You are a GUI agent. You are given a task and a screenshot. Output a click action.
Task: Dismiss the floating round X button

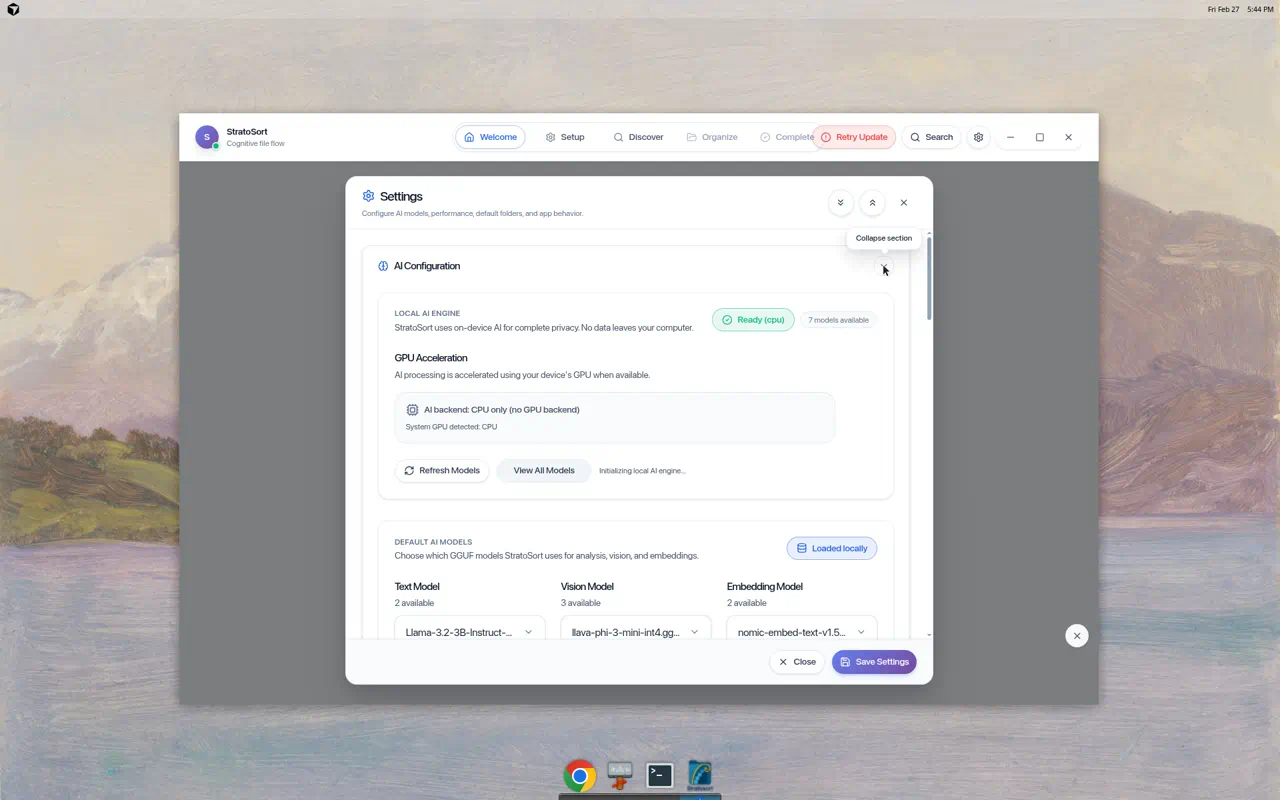pos(1076,636)
